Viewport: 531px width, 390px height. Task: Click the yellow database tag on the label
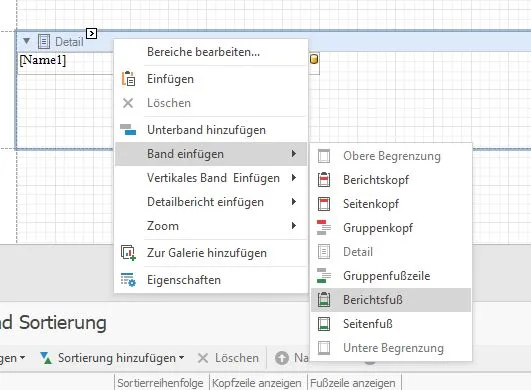tap(314, 59)
